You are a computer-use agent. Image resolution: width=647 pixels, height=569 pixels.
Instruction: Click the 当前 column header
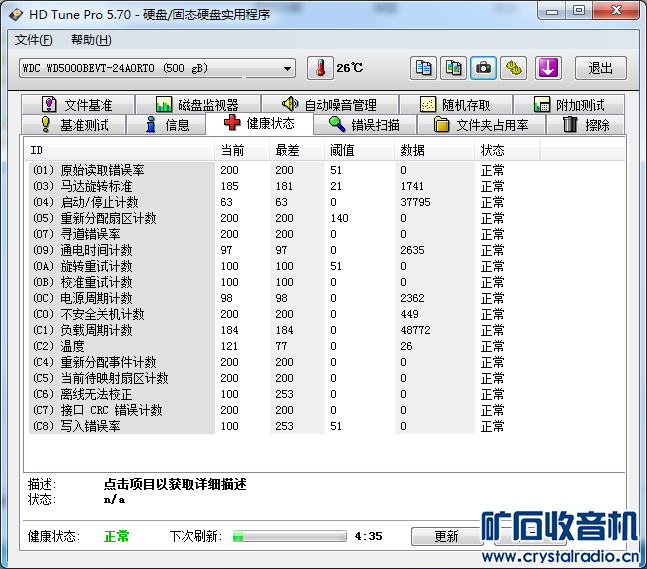pyautogui.click(x=242, y=150)
